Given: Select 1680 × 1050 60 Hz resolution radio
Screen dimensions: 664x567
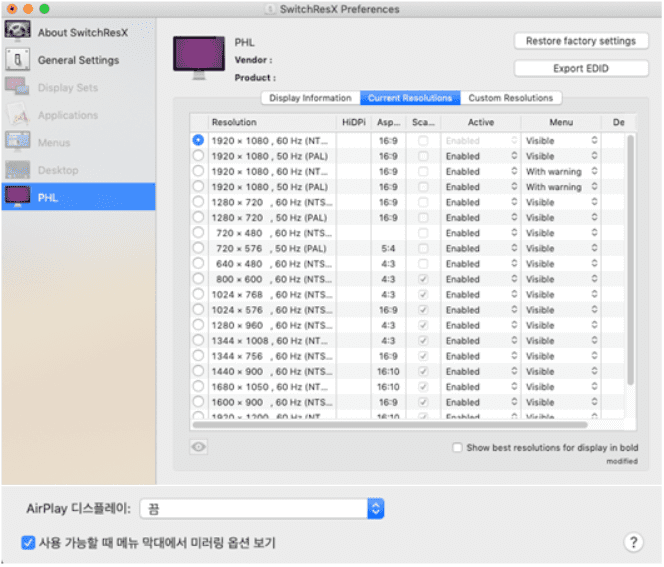Looking at the screenshot, I should click(198, 387).
